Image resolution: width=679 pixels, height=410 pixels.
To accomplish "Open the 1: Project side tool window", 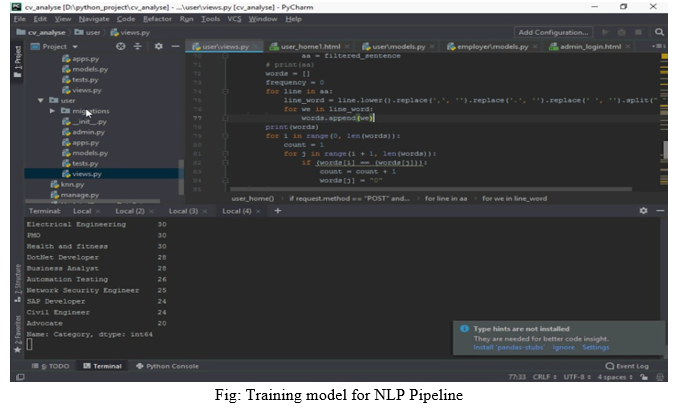I will click(x=18, y=63).
